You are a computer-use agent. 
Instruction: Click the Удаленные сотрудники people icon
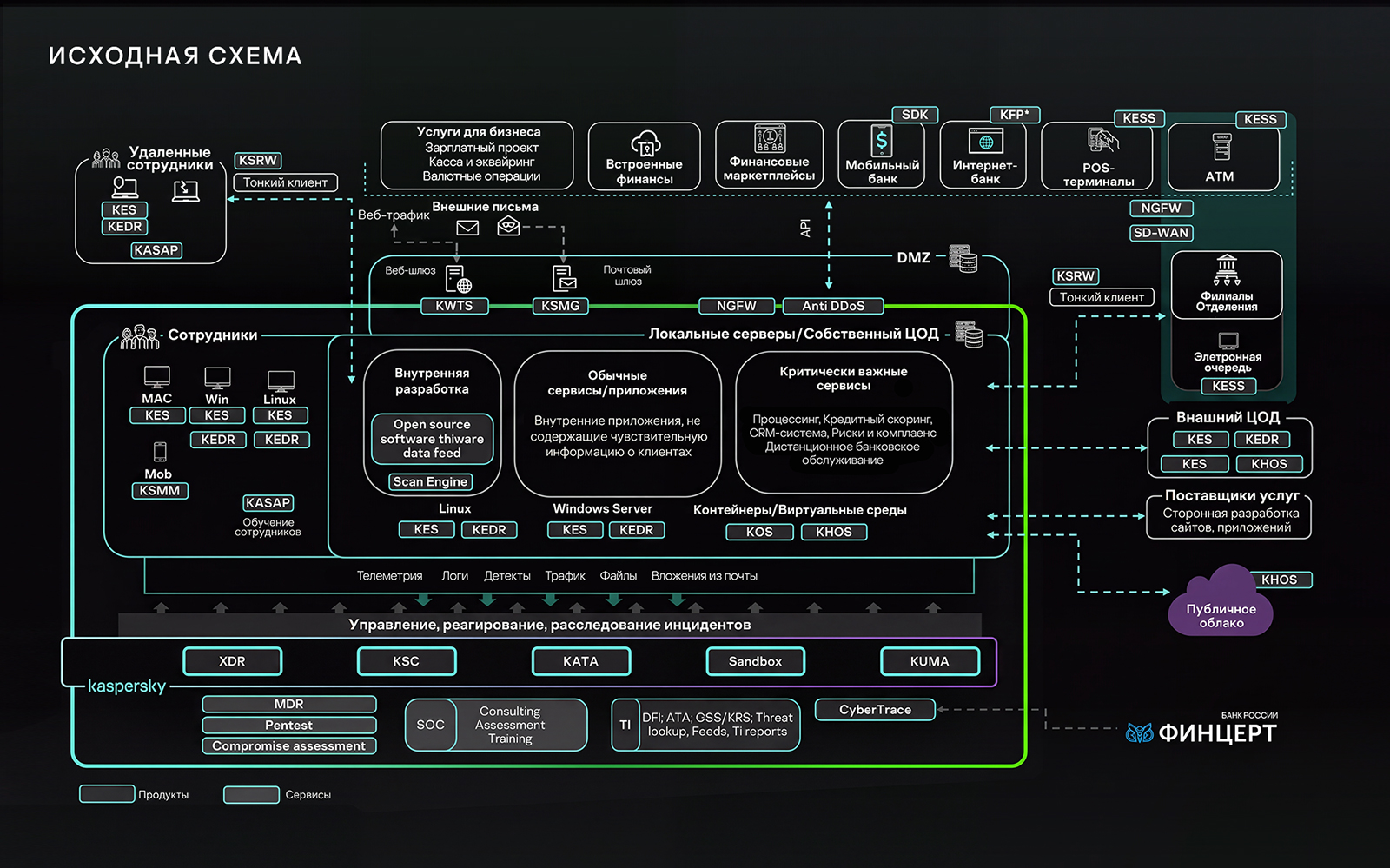(106, 158)
